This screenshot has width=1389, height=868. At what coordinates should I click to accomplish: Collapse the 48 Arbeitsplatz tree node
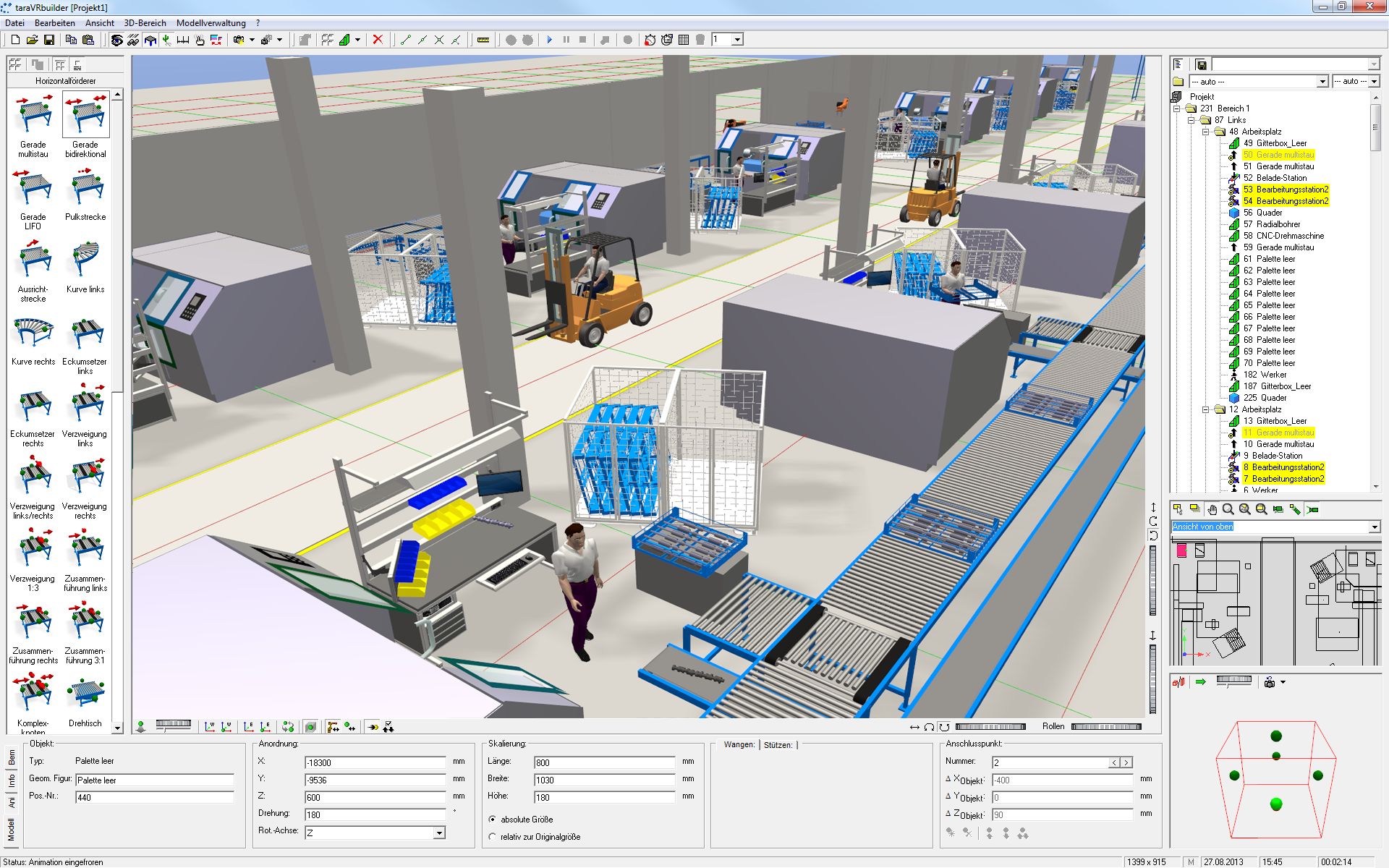(1206, 132)
